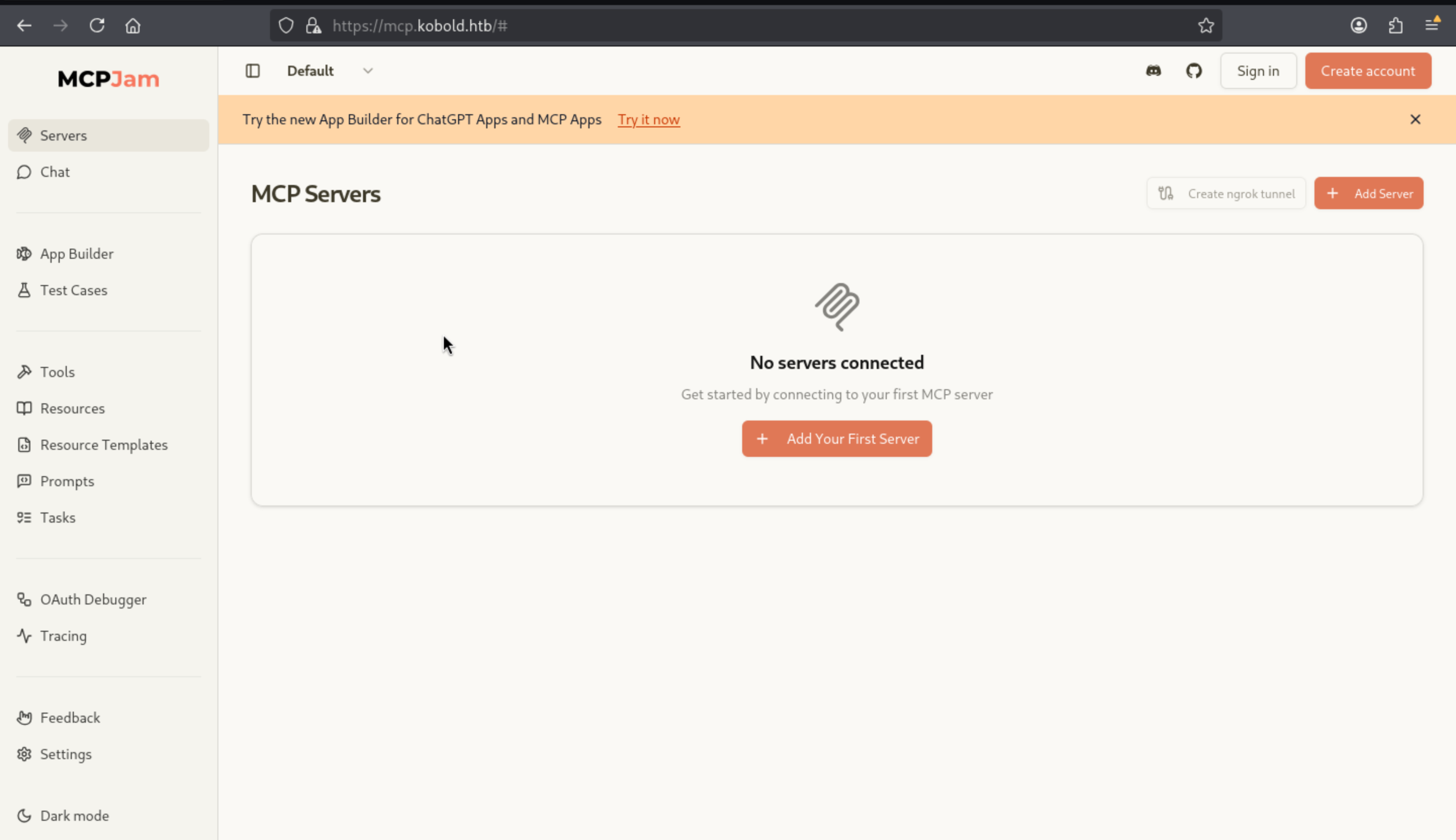Go to the App Builder page

click(76, 254)
